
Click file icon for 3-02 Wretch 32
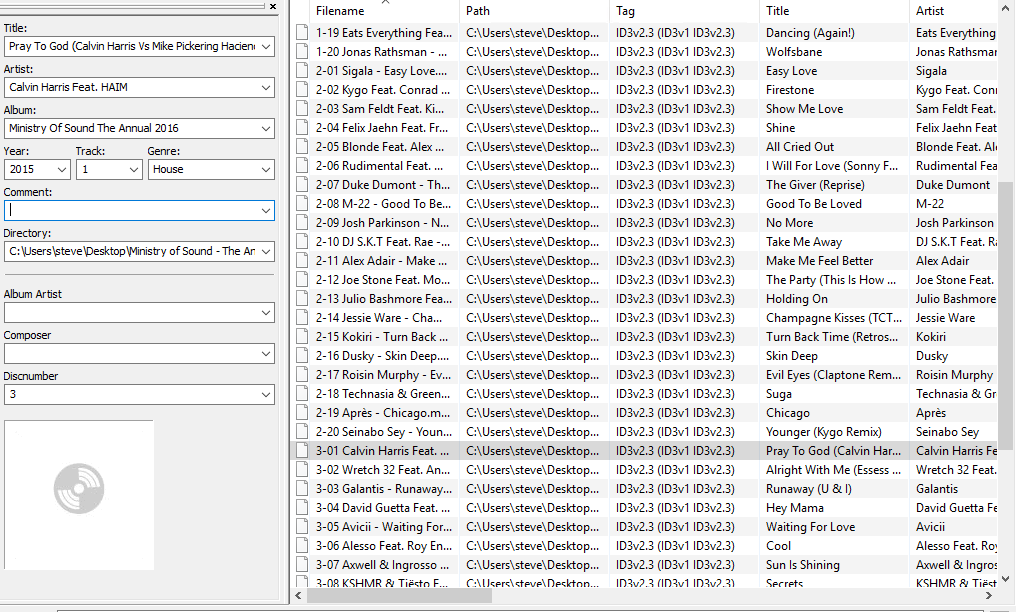coord(302,470)
